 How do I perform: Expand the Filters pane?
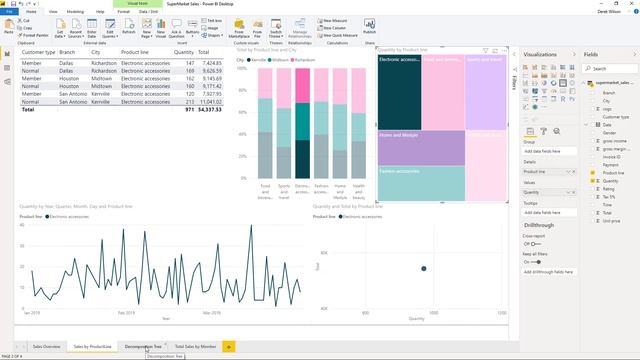[514, 54]
